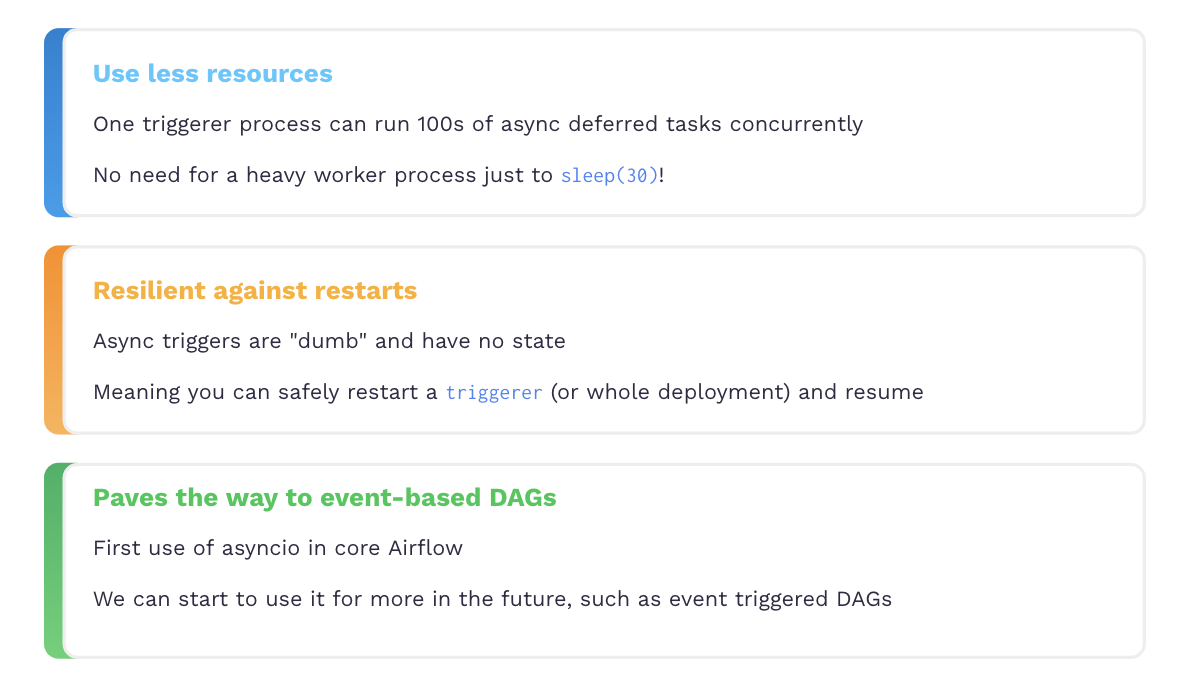Click the orange accent bar of second card
The width and height of the screenshot is (1186, 694).
click(54, 339)
